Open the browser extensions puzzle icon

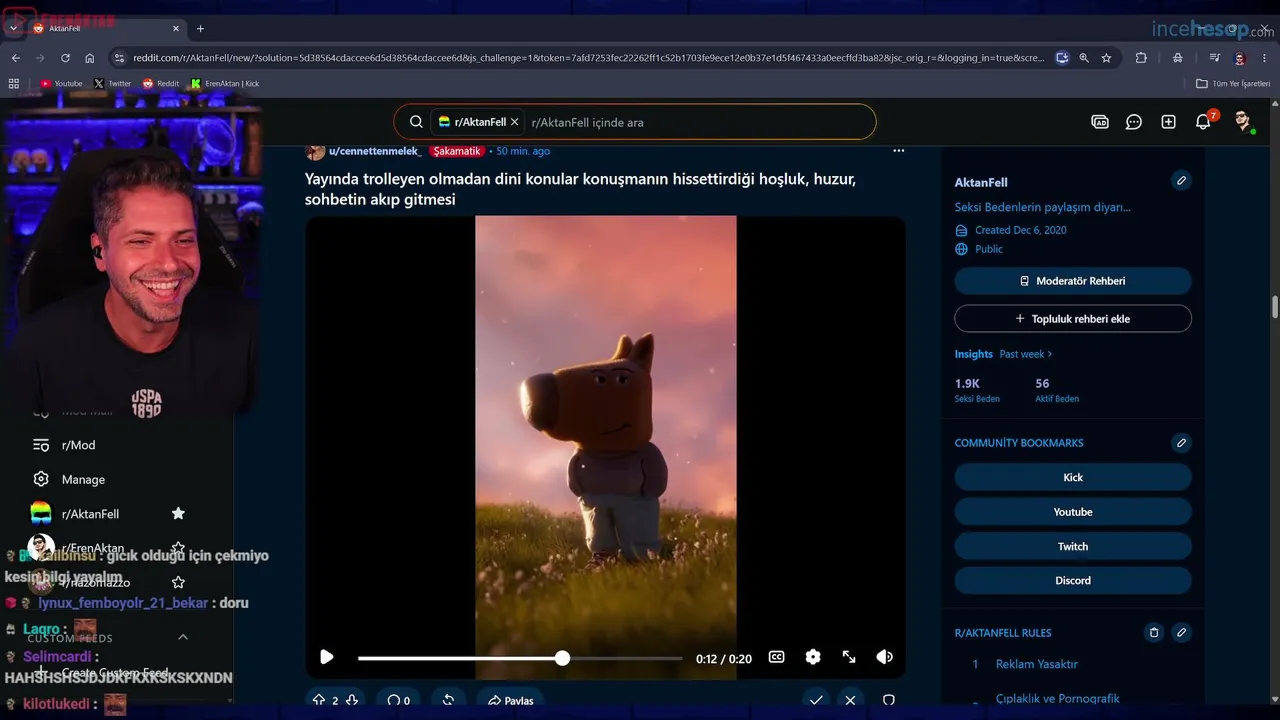coord(1141,58)
